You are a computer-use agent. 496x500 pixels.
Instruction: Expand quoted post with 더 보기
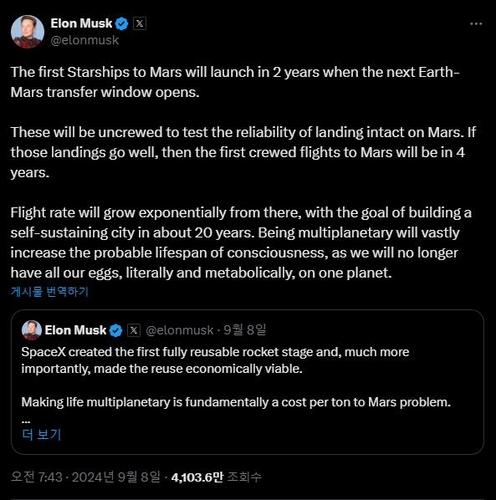(x=41, y=434)
